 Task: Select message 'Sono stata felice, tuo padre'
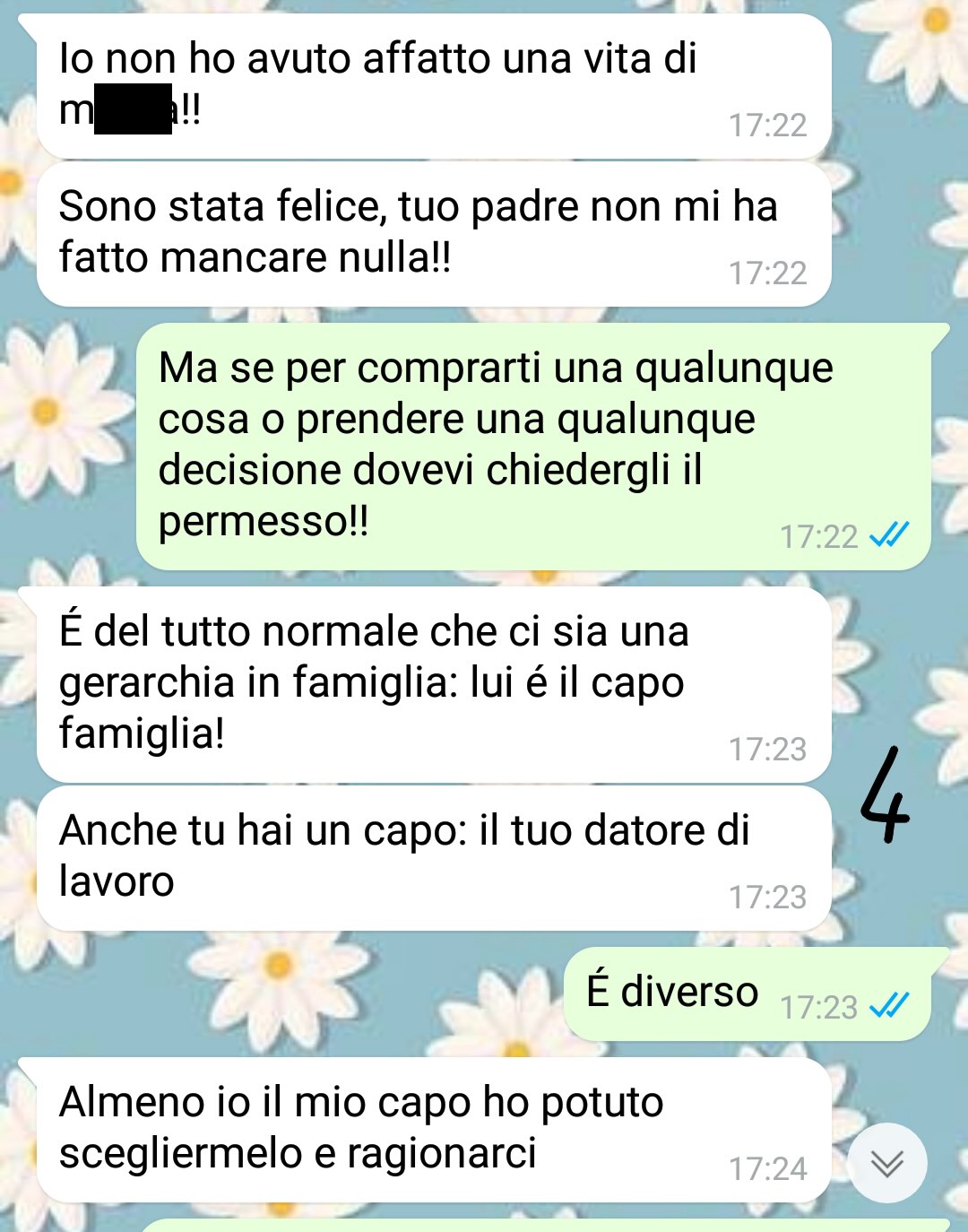434,234
